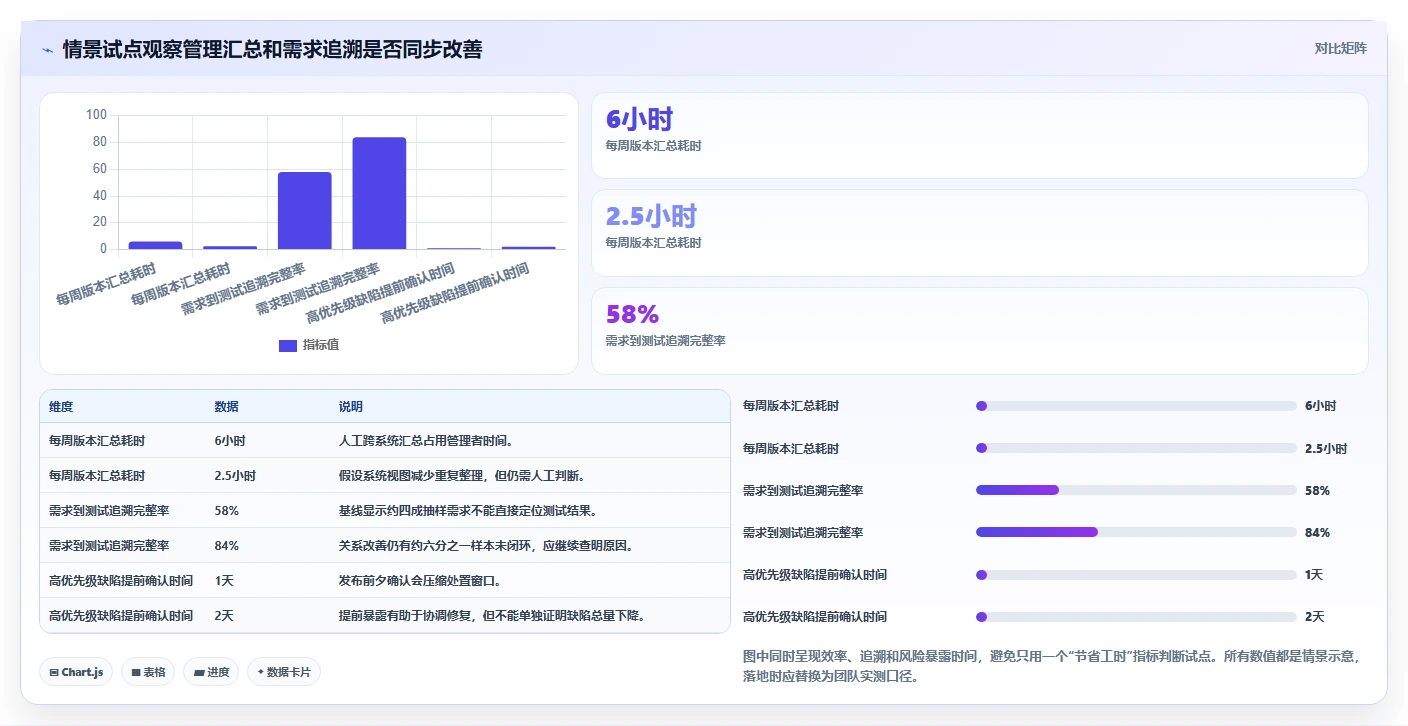Click the 表格 tag chip
The width and height of the screenshot is (1408, 726).
pos(148,672)
